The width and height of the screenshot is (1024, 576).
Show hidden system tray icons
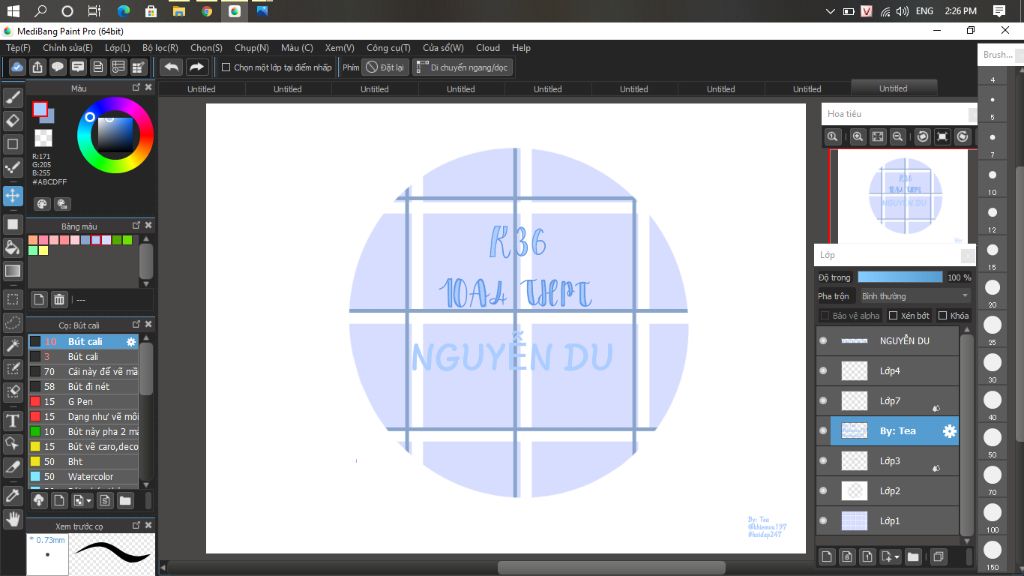pyautogui.click(x=829, y=11)
